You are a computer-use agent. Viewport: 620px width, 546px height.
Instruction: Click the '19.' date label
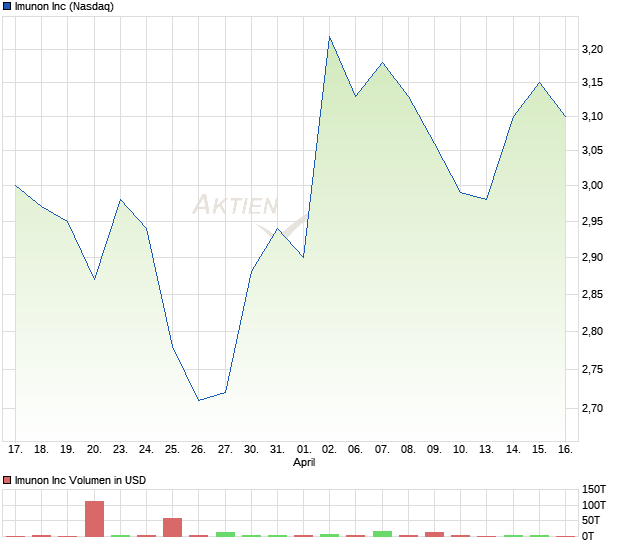[68, 450]
